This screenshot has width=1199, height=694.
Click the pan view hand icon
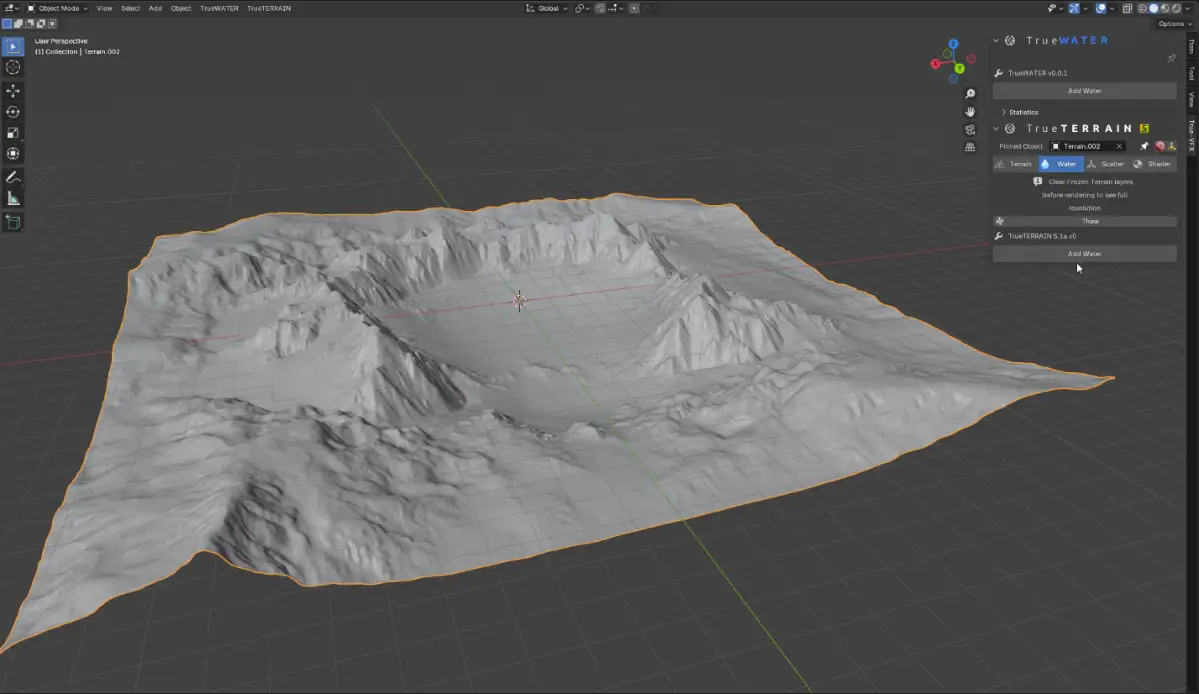coord(970,112)
